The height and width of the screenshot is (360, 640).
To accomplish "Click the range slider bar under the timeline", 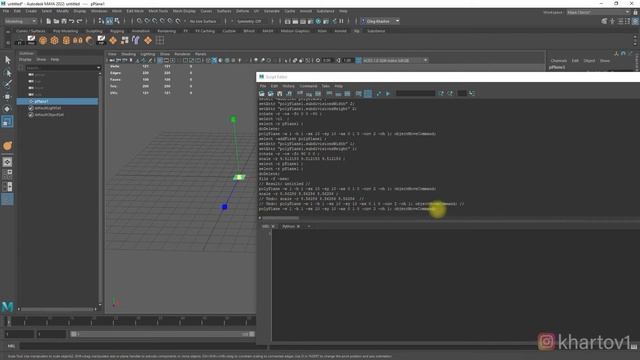I will coord(162,334).
